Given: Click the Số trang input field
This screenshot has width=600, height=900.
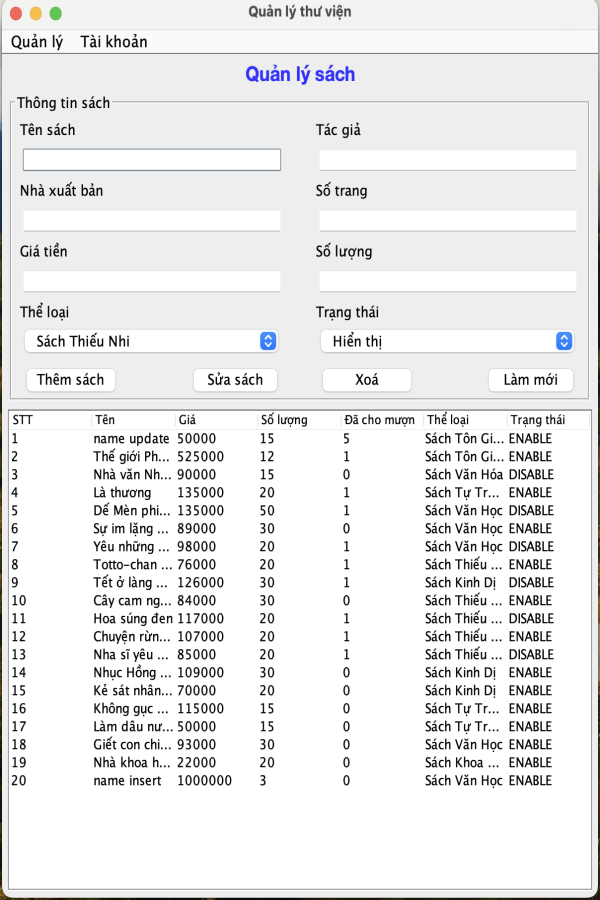Looking at the screenshot, I should (x=448, y=220).
